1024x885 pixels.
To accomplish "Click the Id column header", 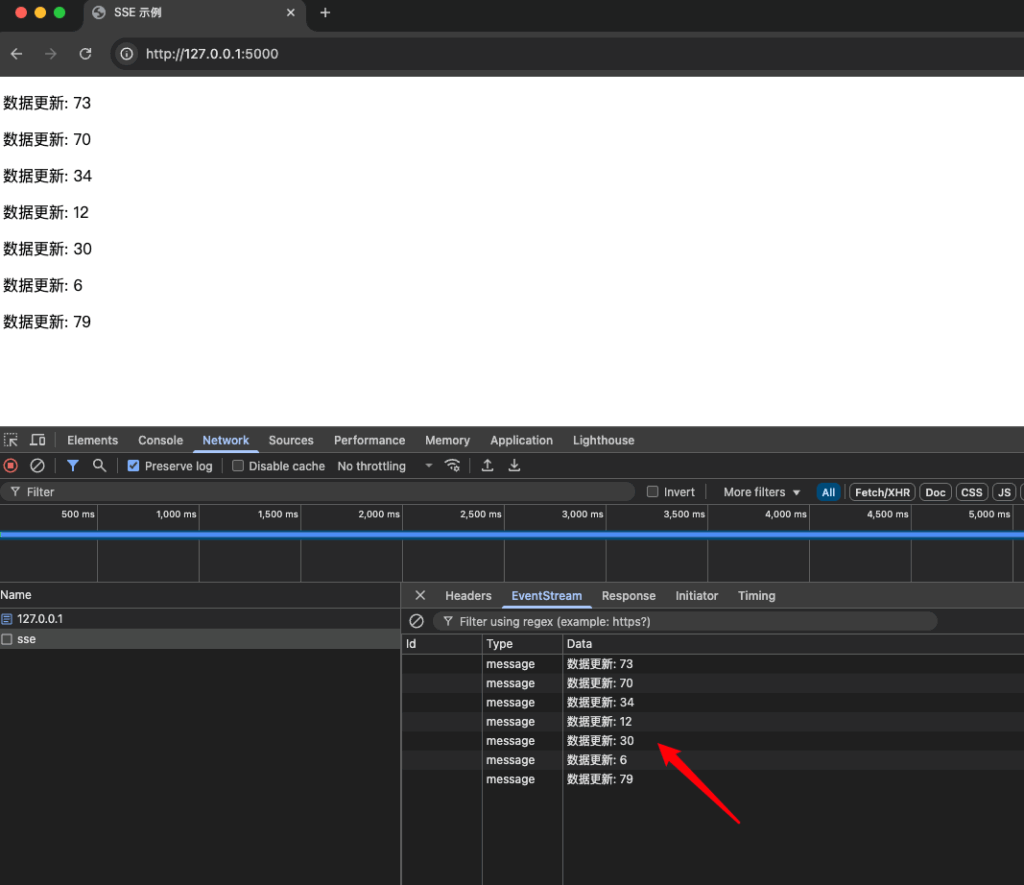I will tap(441, 643).
